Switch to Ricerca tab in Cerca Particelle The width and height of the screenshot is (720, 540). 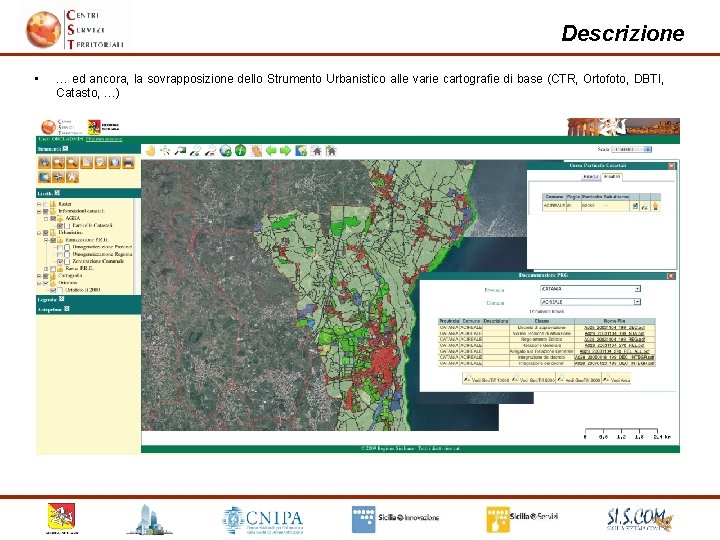pos(591,177)
